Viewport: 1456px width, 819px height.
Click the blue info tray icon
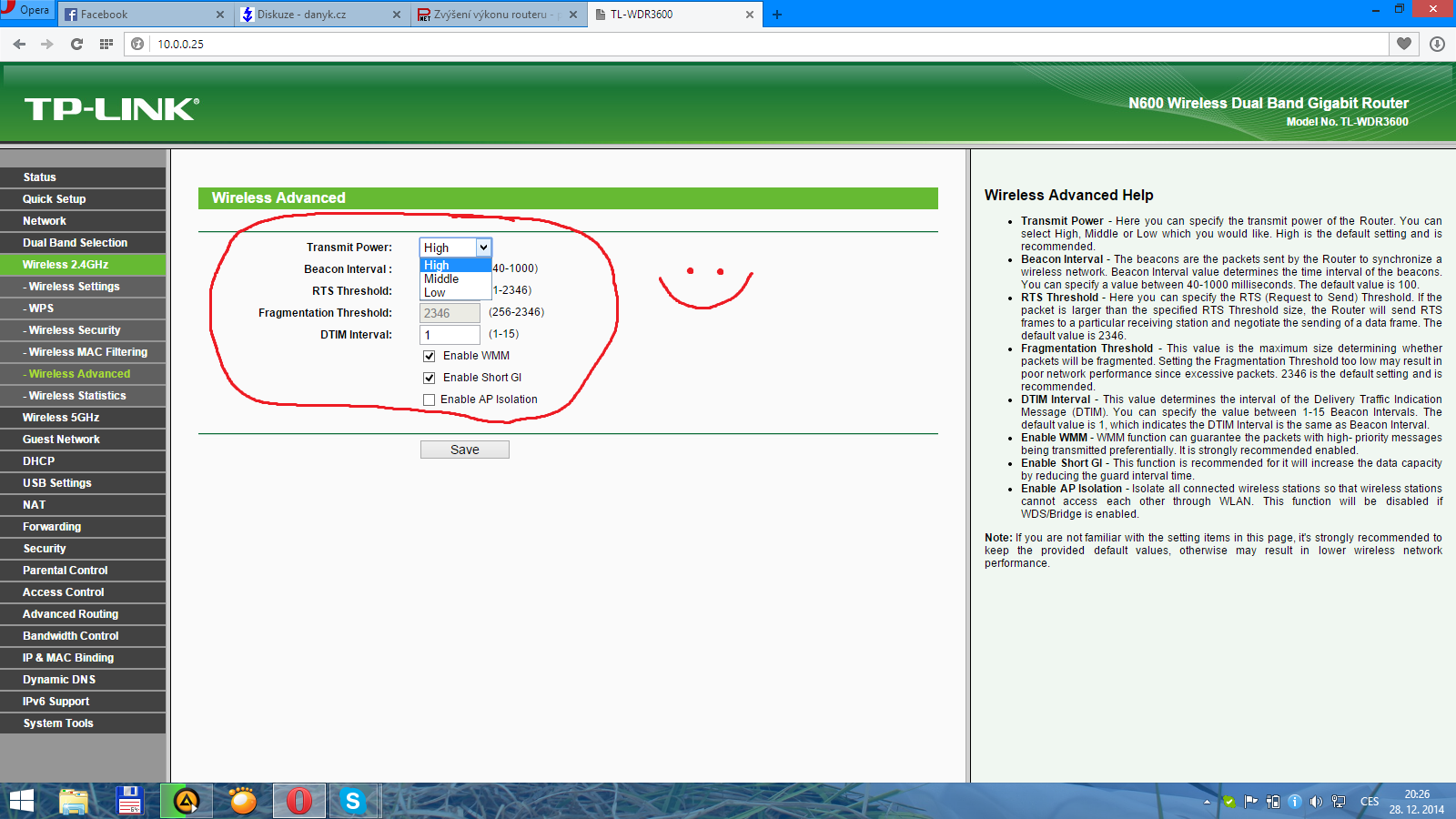coord(1294,802)
